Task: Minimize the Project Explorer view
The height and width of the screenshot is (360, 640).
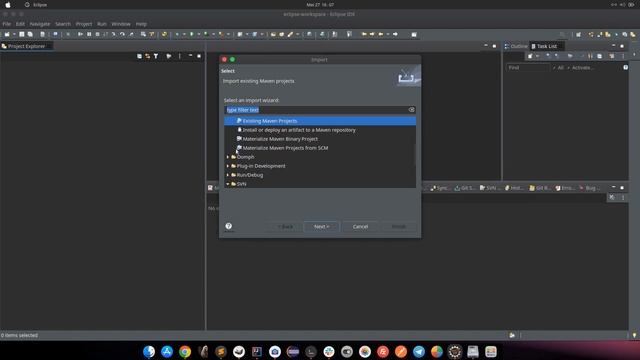Action: point(190,56)
